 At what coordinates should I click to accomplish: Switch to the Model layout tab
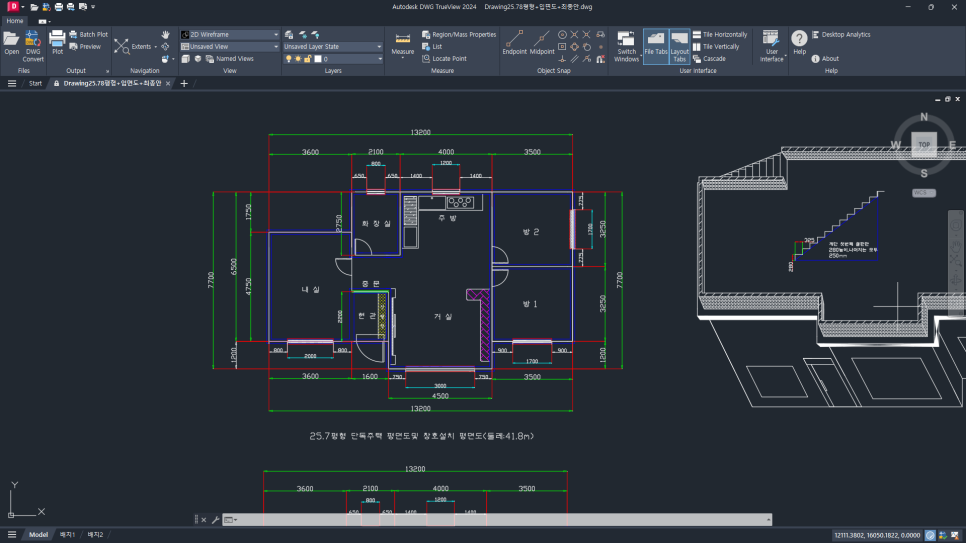38,534
